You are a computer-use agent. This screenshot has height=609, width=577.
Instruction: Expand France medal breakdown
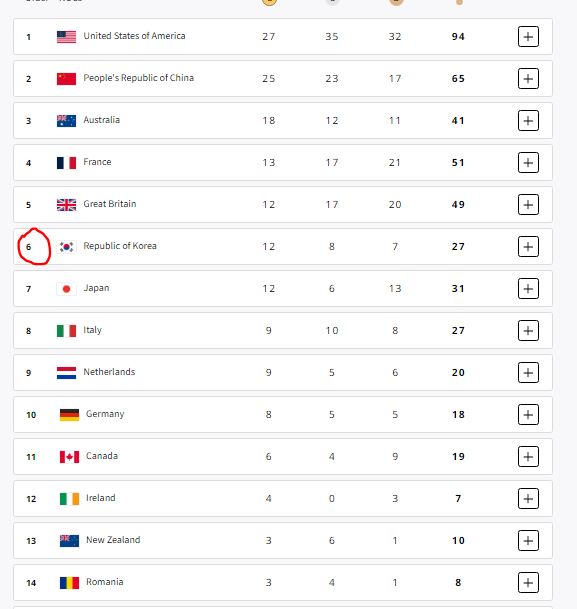(528, 162)
